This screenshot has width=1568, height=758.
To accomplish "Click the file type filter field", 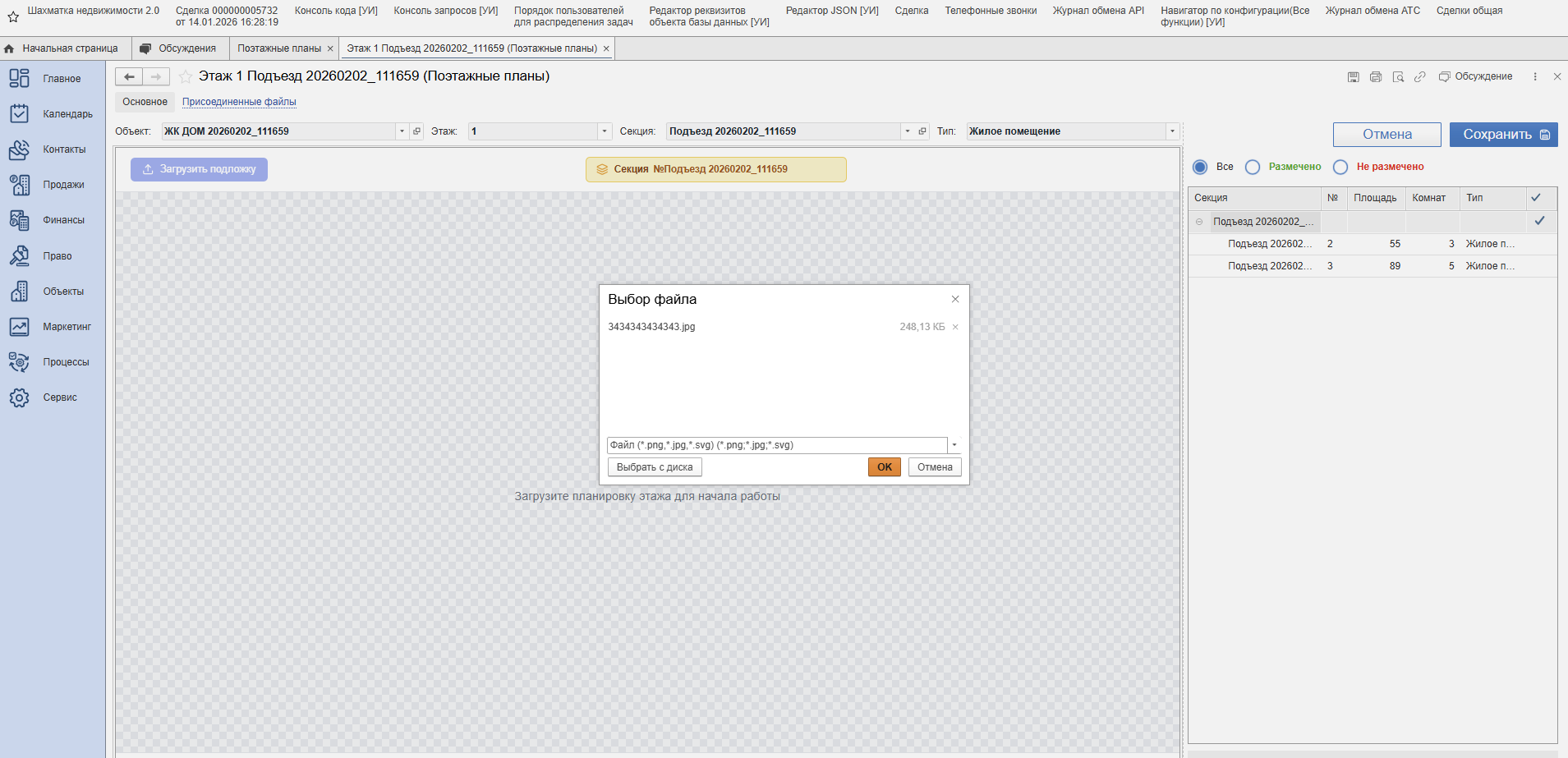I will click(x=776, y=445).
